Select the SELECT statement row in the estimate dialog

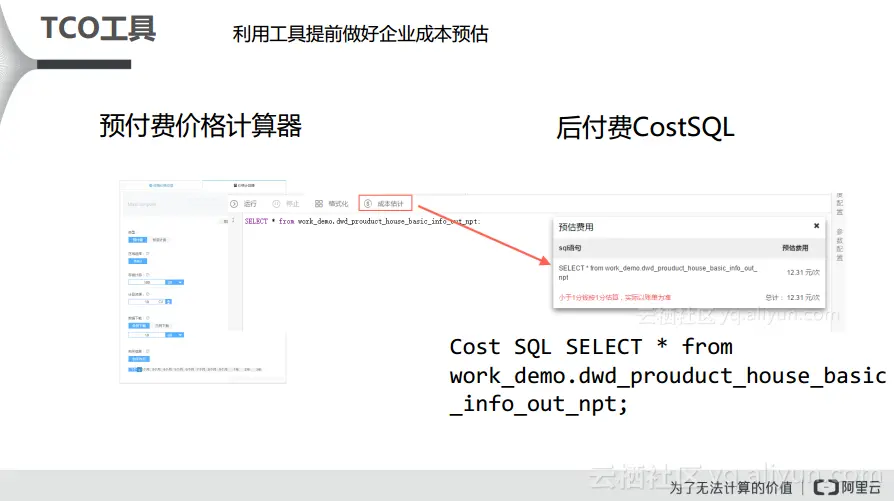coord(689,272)
